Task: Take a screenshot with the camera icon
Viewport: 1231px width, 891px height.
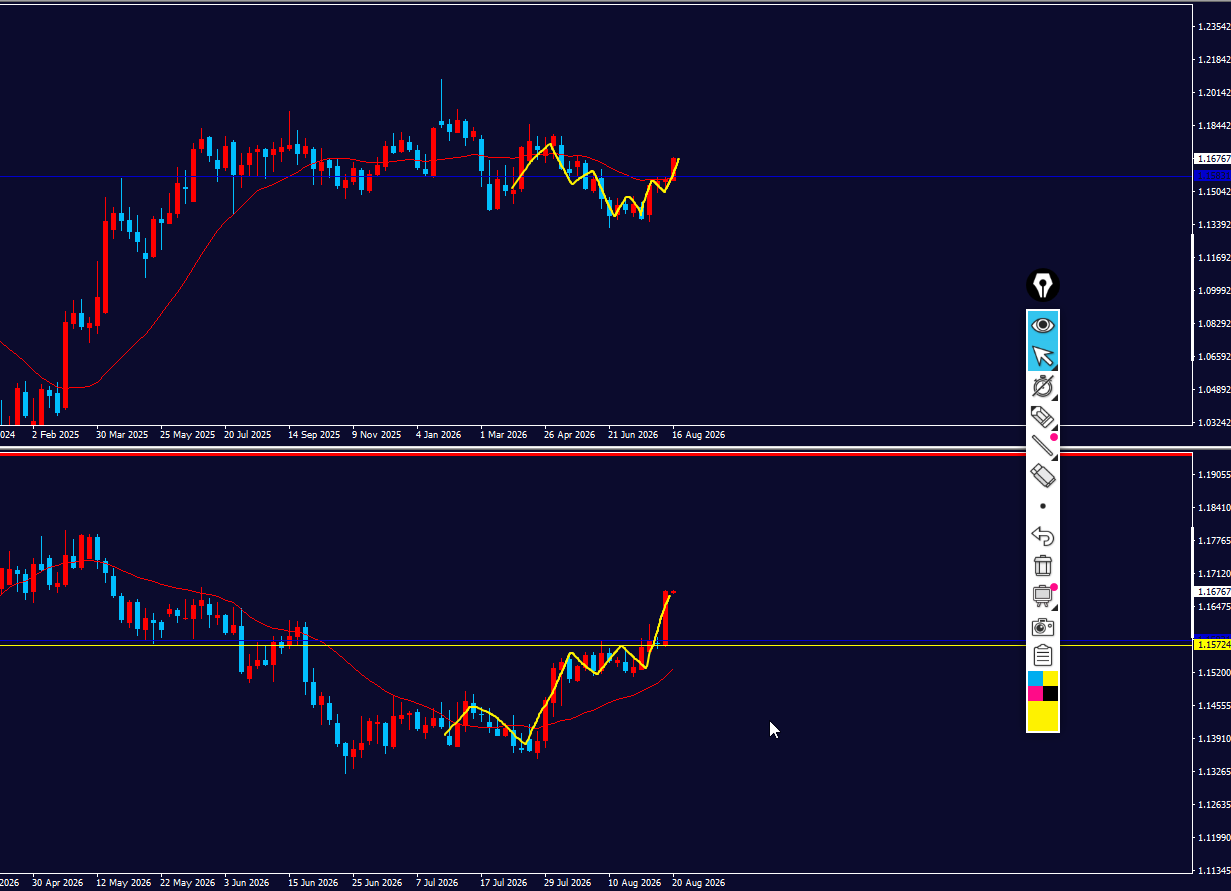Action: [x=1043, y=627]
